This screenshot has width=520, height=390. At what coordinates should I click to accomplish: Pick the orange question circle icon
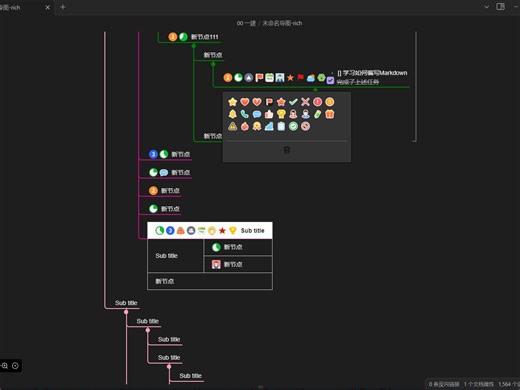pos(330,102)
